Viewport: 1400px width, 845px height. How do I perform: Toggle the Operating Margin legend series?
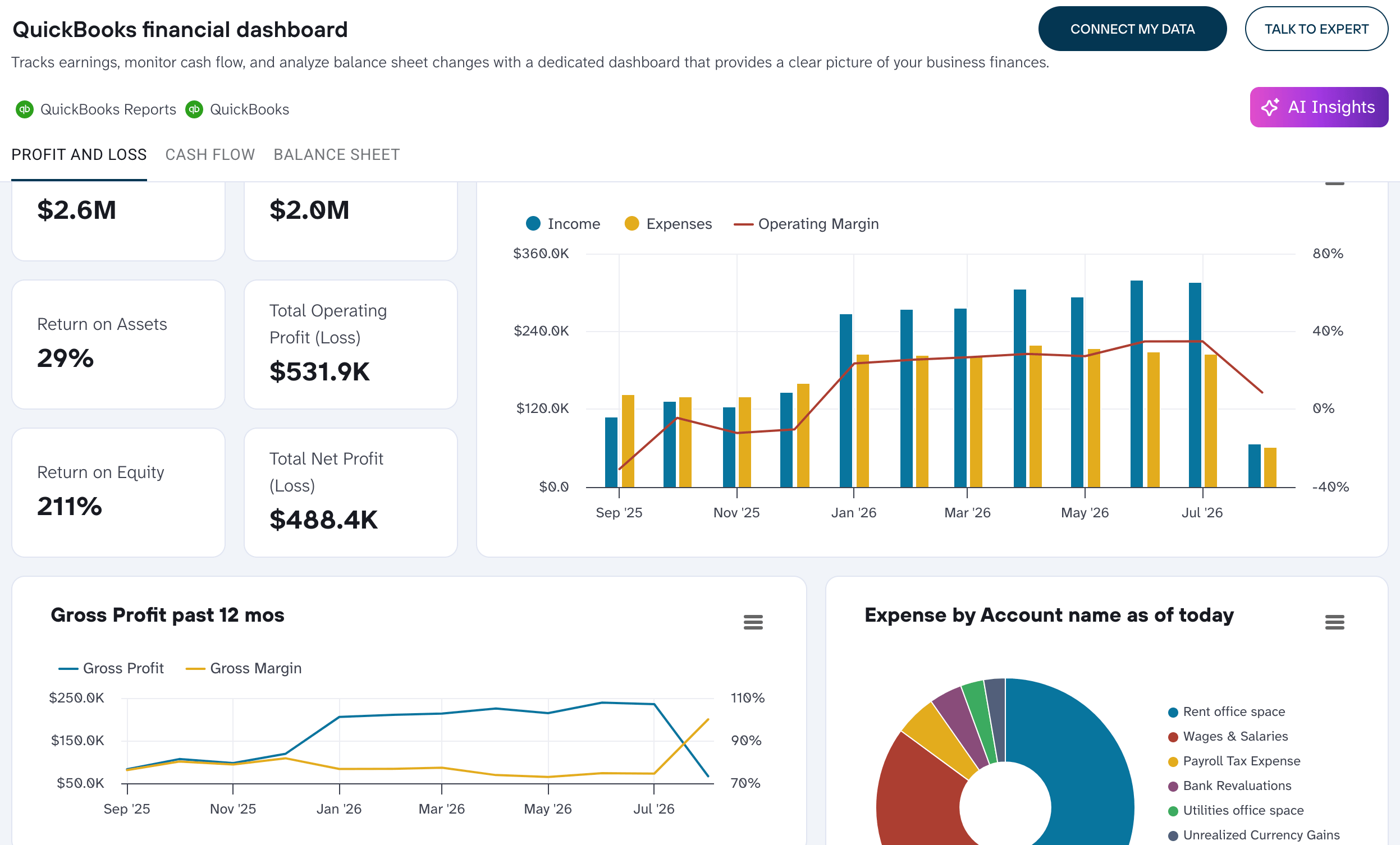coord(806,224)
